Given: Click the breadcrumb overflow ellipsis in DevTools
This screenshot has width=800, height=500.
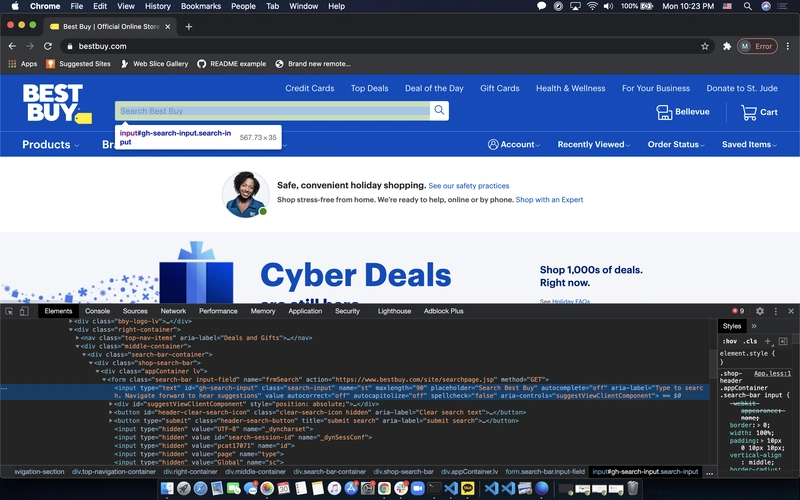Looking at the screenshot, I should click(709, 472).
